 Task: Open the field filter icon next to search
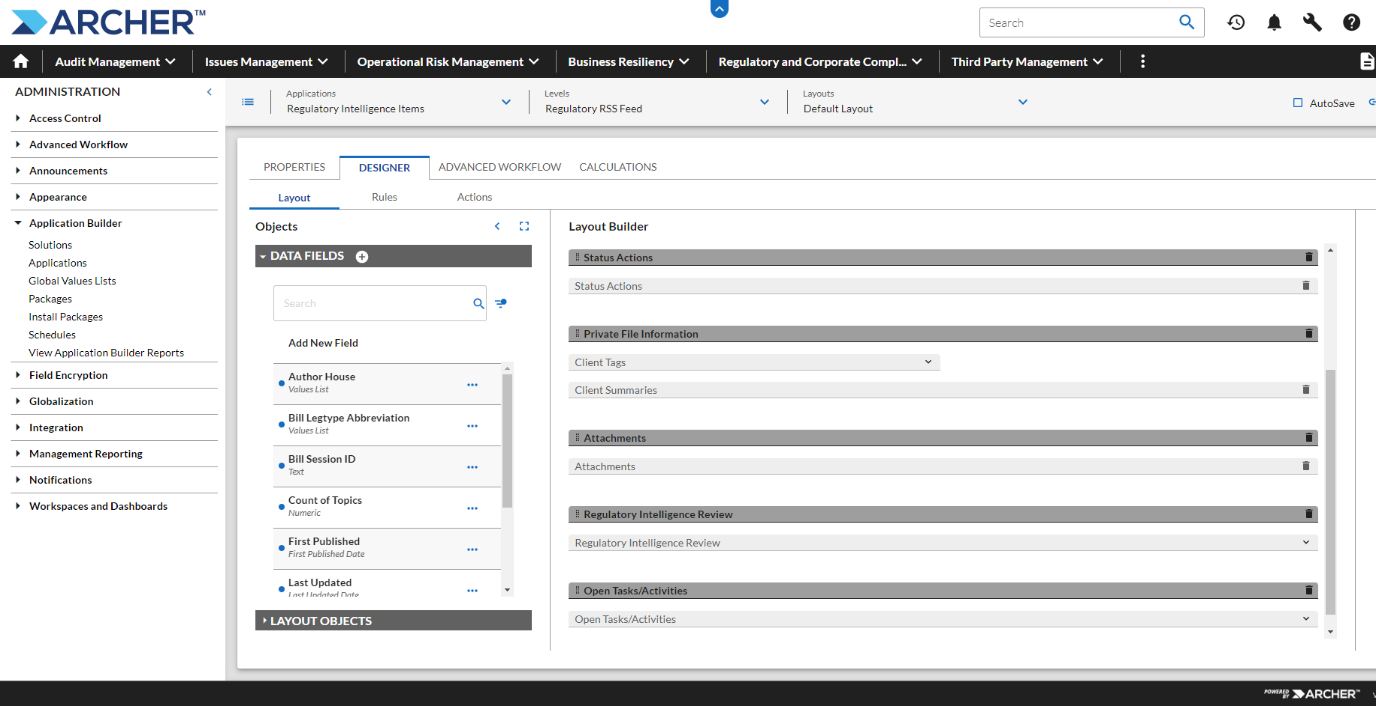pos(501,303)
